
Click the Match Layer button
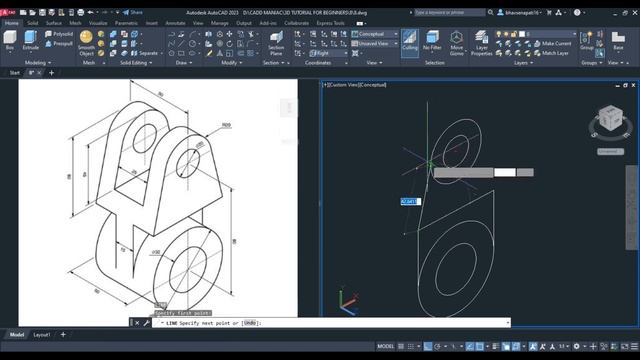point(551,53)
